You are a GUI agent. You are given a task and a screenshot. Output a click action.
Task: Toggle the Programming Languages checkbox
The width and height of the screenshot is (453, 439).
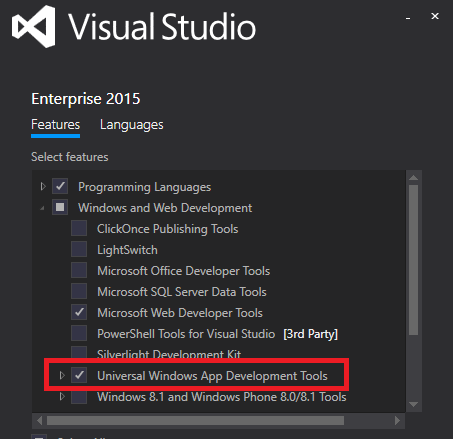pos(60,186)
